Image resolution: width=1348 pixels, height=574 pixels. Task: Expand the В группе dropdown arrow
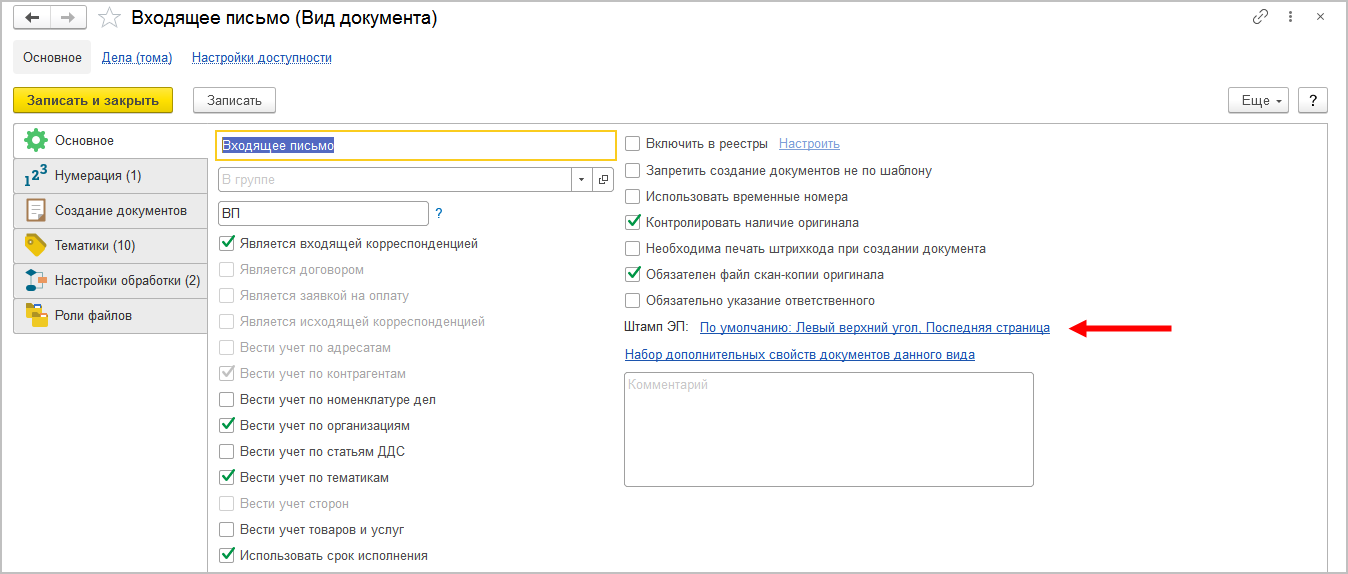[x=581, y=179]
